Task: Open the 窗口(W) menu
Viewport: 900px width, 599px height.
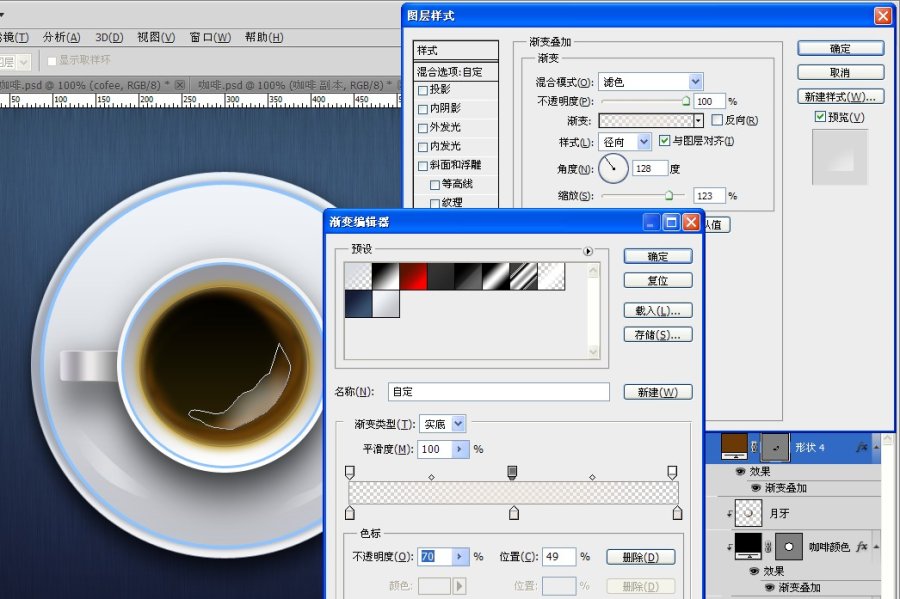Action: coord(210,37)
